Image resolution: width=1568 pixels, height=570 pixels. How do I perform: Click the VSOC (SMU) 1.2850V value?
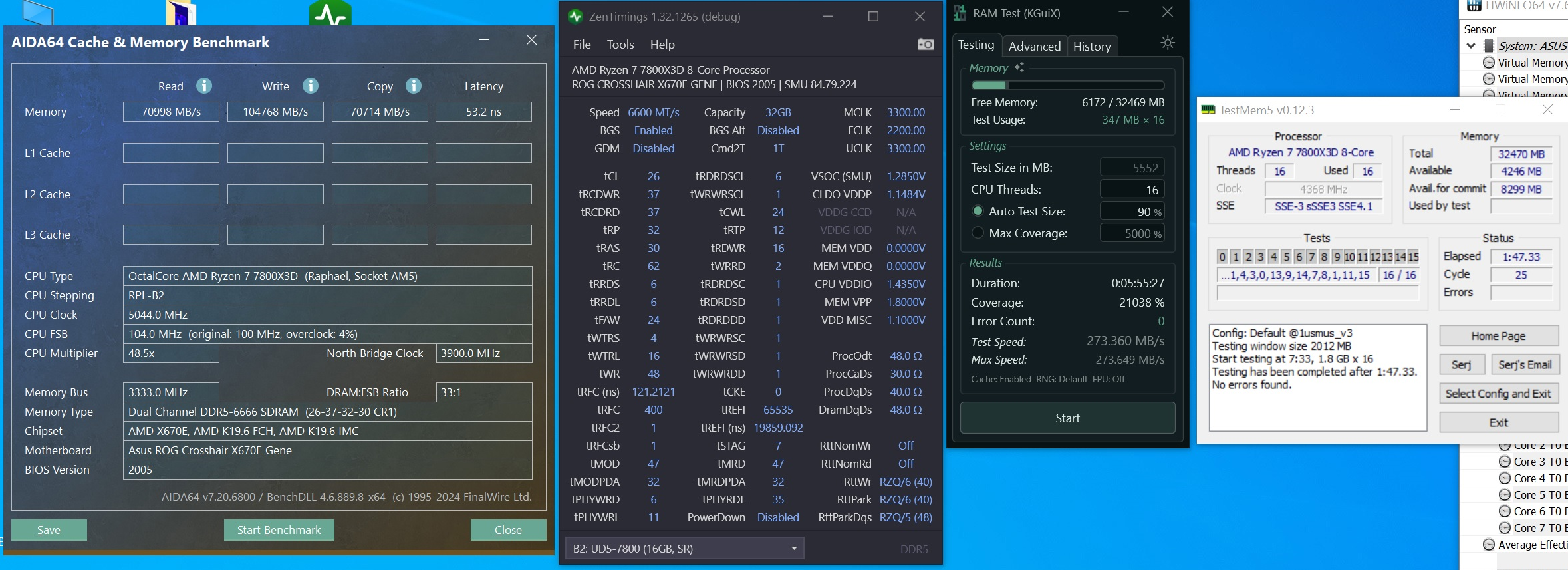(906, 176)
